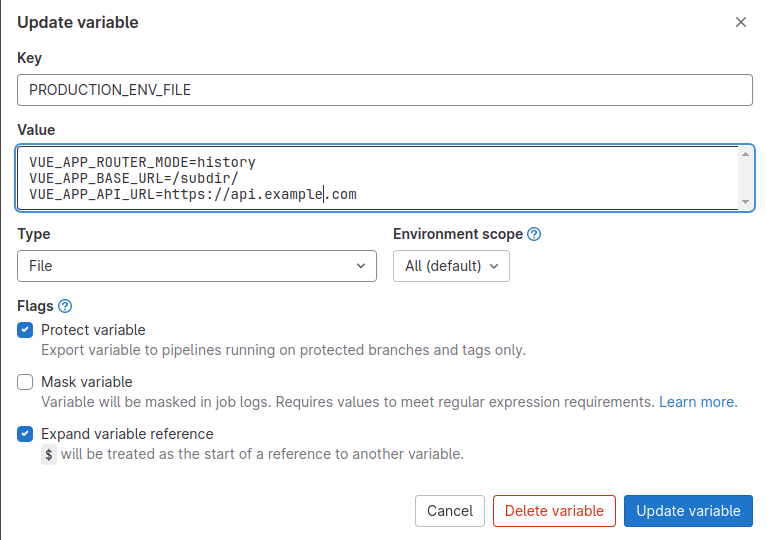Open the Type dropdown showing File
The height and width of the screenshot is (540, 767).
[197, 266]
